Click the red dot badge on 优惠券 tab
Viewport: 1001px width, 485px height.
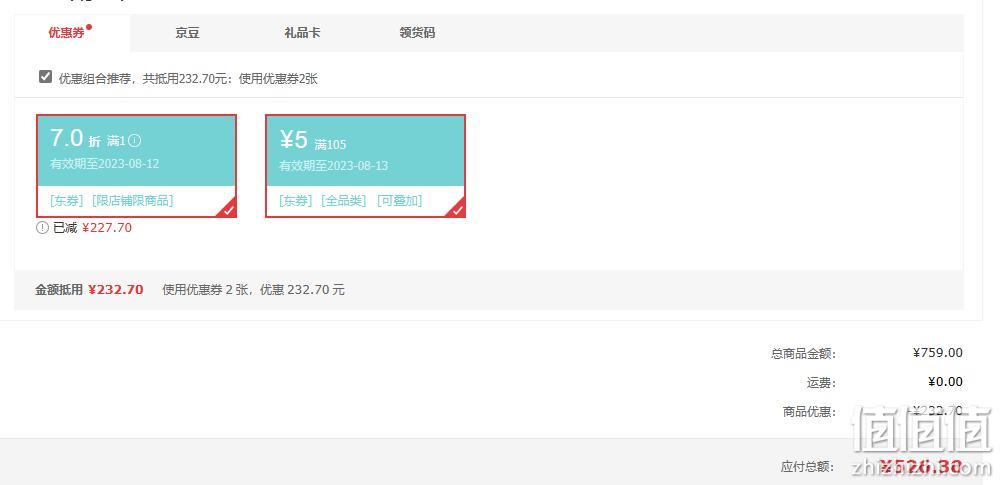[89, 27]
